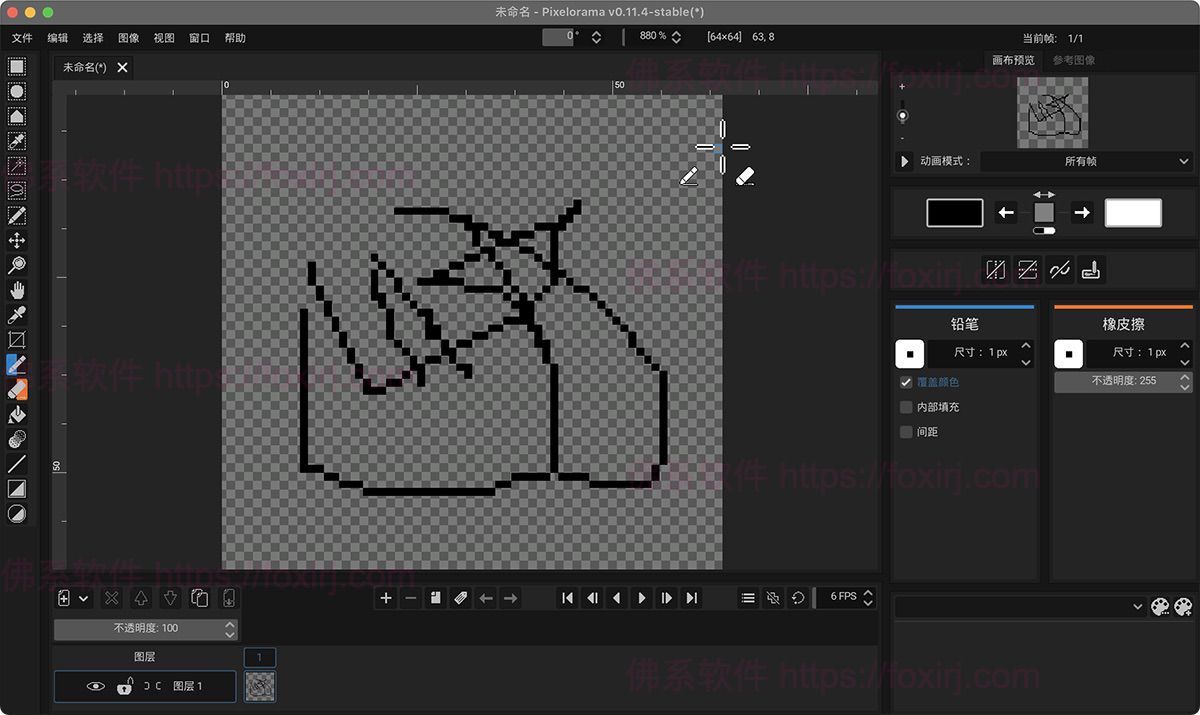
Task: Select the Pan hand tool
Action: 17,290
